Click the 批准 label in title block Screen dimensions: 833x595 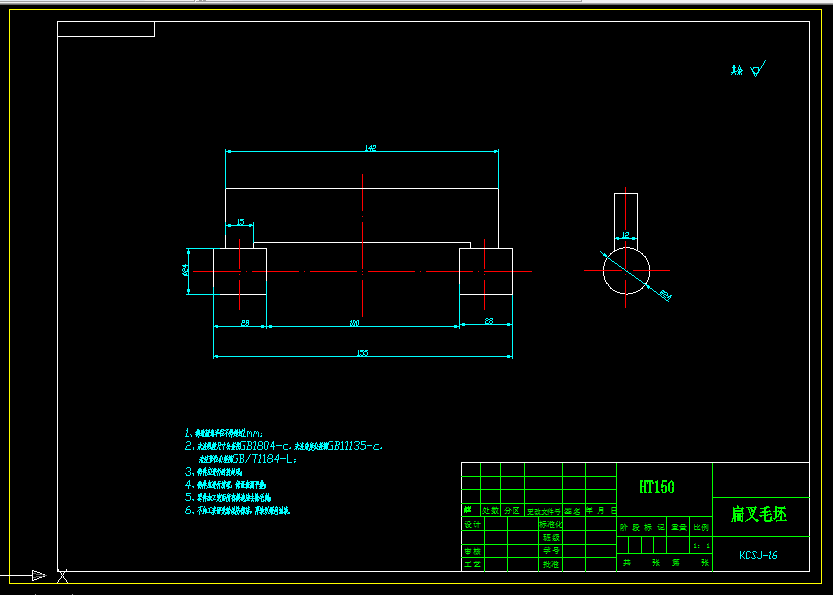click(x=551, y=564)
